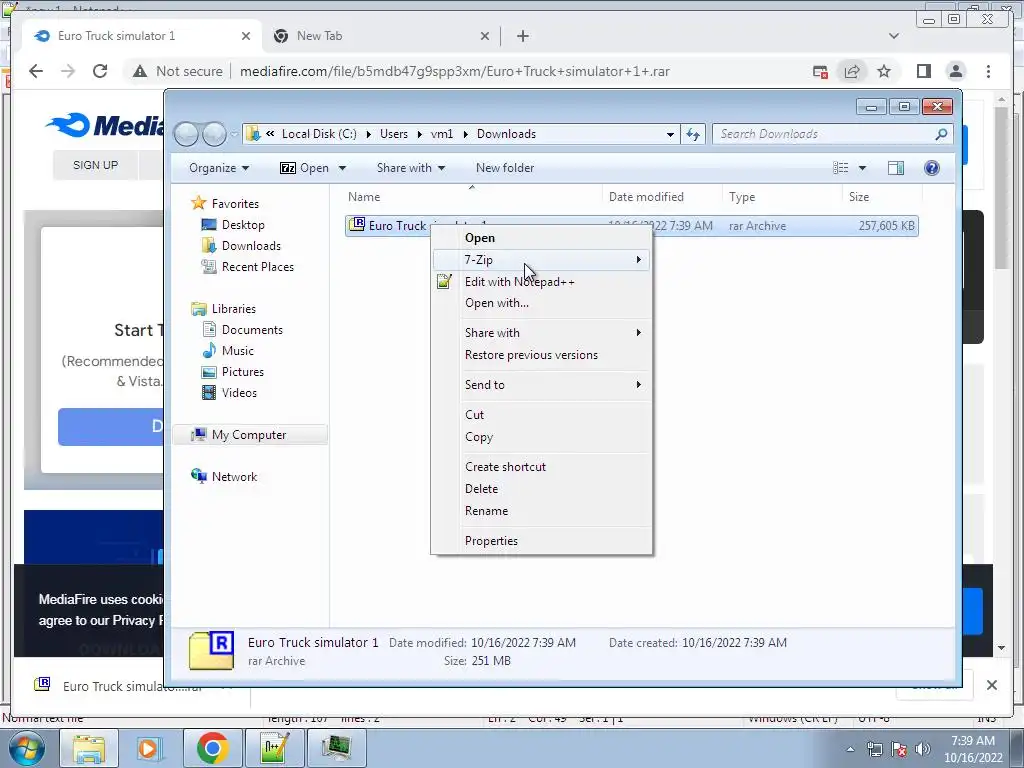
Task: Click Explorer back navigation button
Action: click(186, 134)
